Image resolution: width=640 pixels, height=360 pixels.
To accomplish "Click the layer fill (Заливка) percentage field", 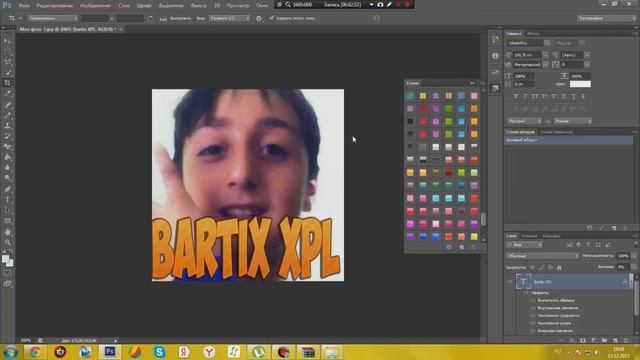I will 622,267.
